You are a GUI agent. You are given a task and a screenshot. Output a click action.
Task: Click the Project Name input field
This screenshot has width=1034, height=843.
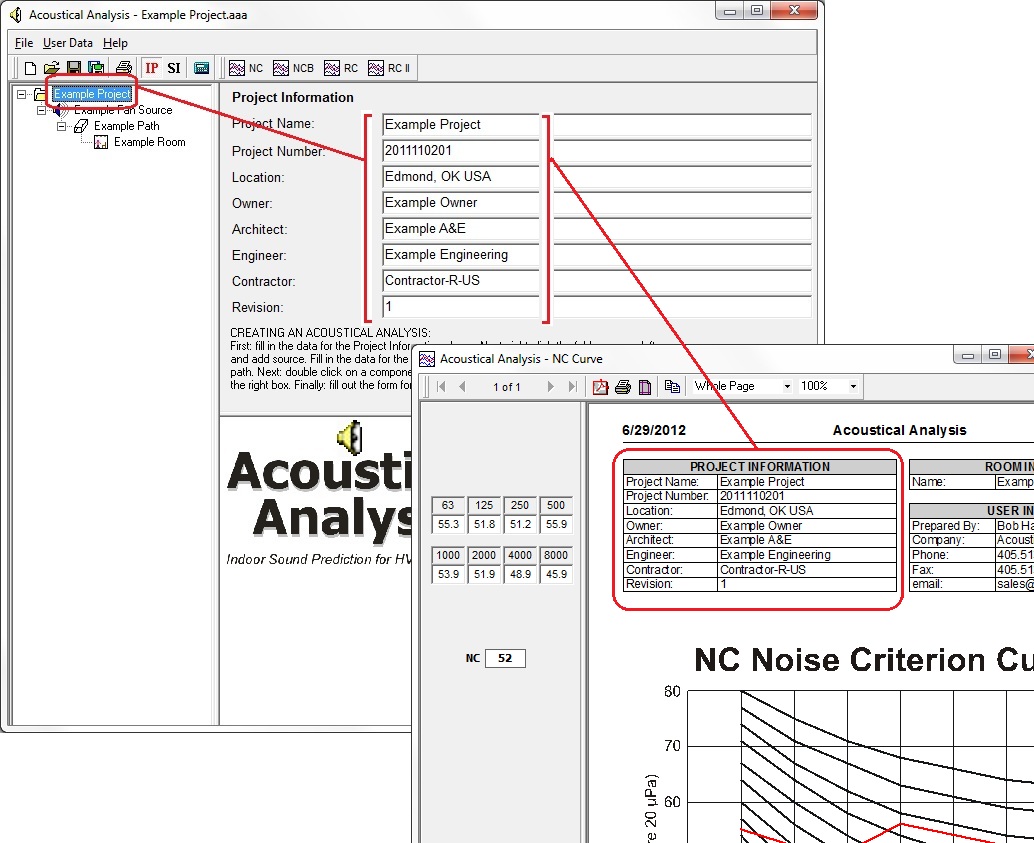coord(597,125)
